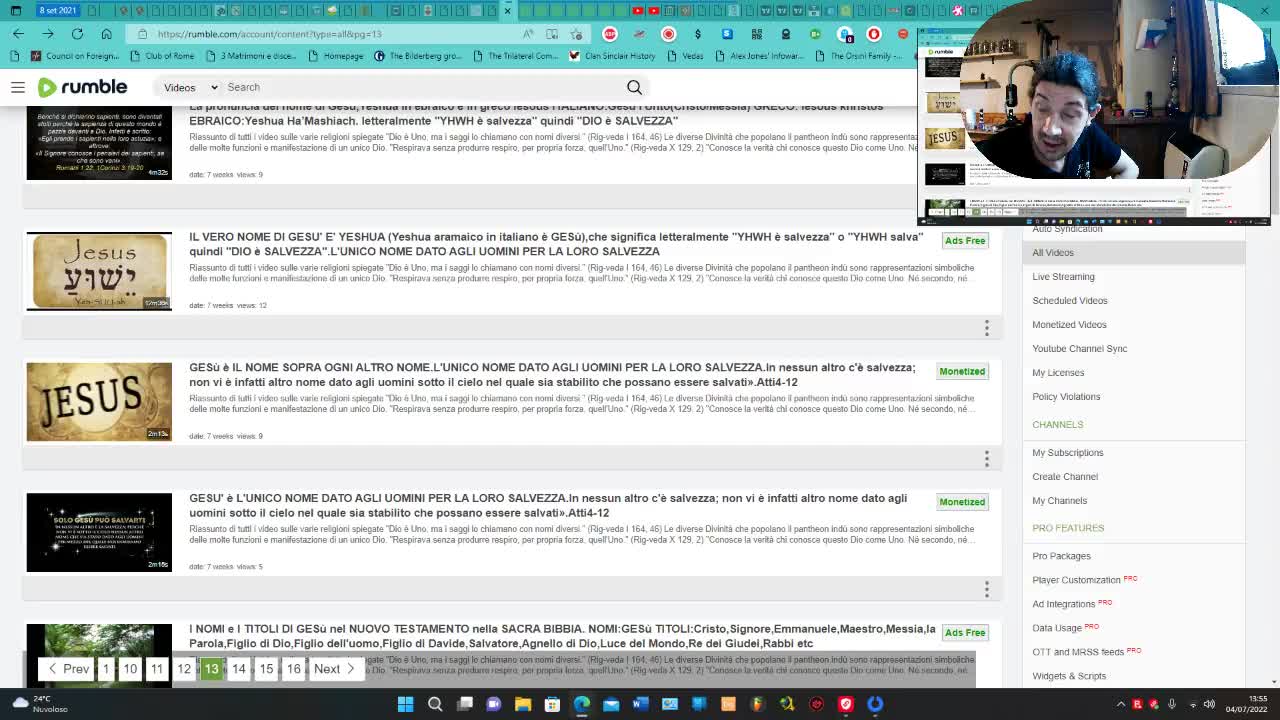This screenshot has width=1280, height=720.
Task: Open 'SOLO GESU PUO SALVARTI' thumbnail
Action: click(99, 532)
